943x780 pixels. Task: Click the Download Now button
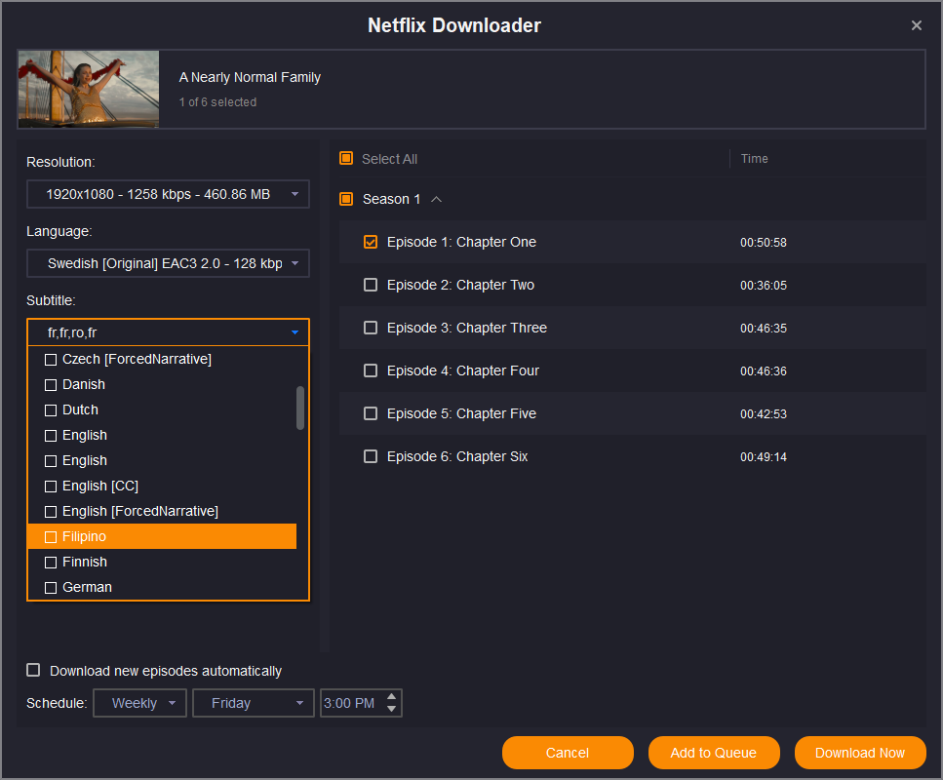pyautogui.click(x=859, y=753)
